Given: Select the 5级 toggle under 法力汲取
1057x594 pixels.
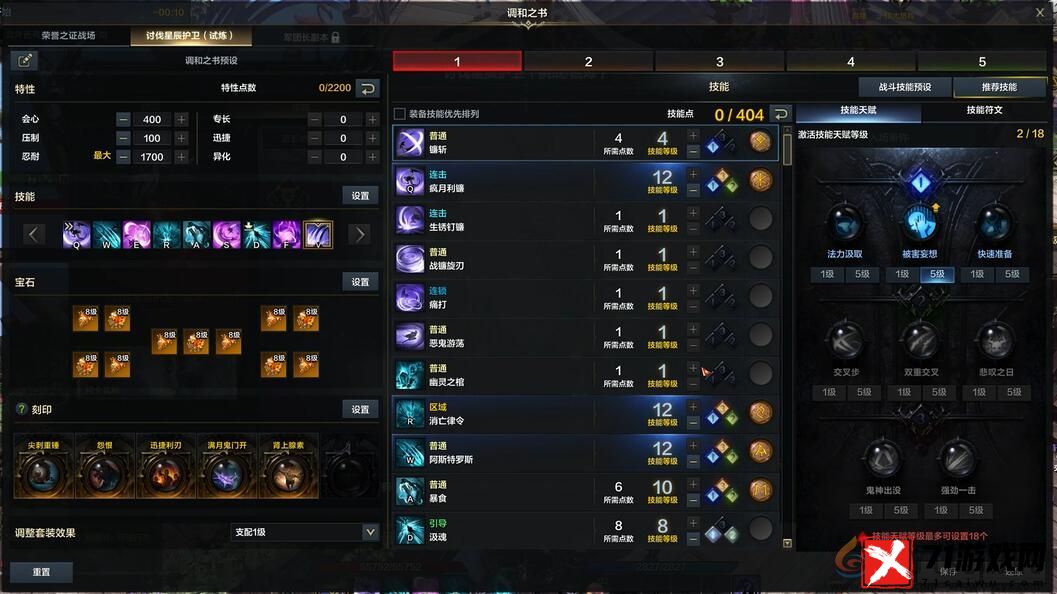Looking at the screenshot, I should [x=862, y=274].
